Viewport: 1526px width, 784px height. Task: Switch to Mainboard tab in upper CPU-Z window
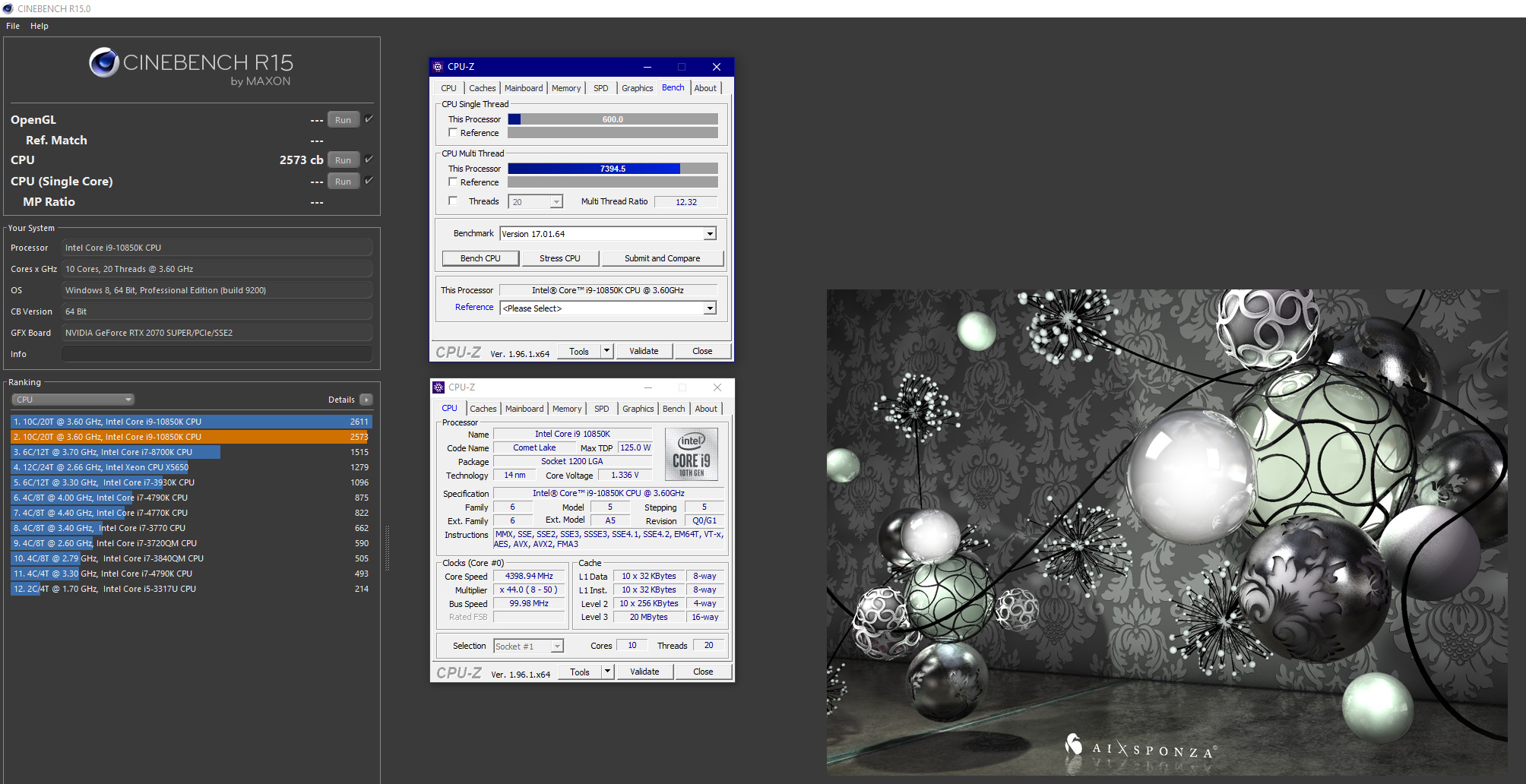(x=524, y=88)
